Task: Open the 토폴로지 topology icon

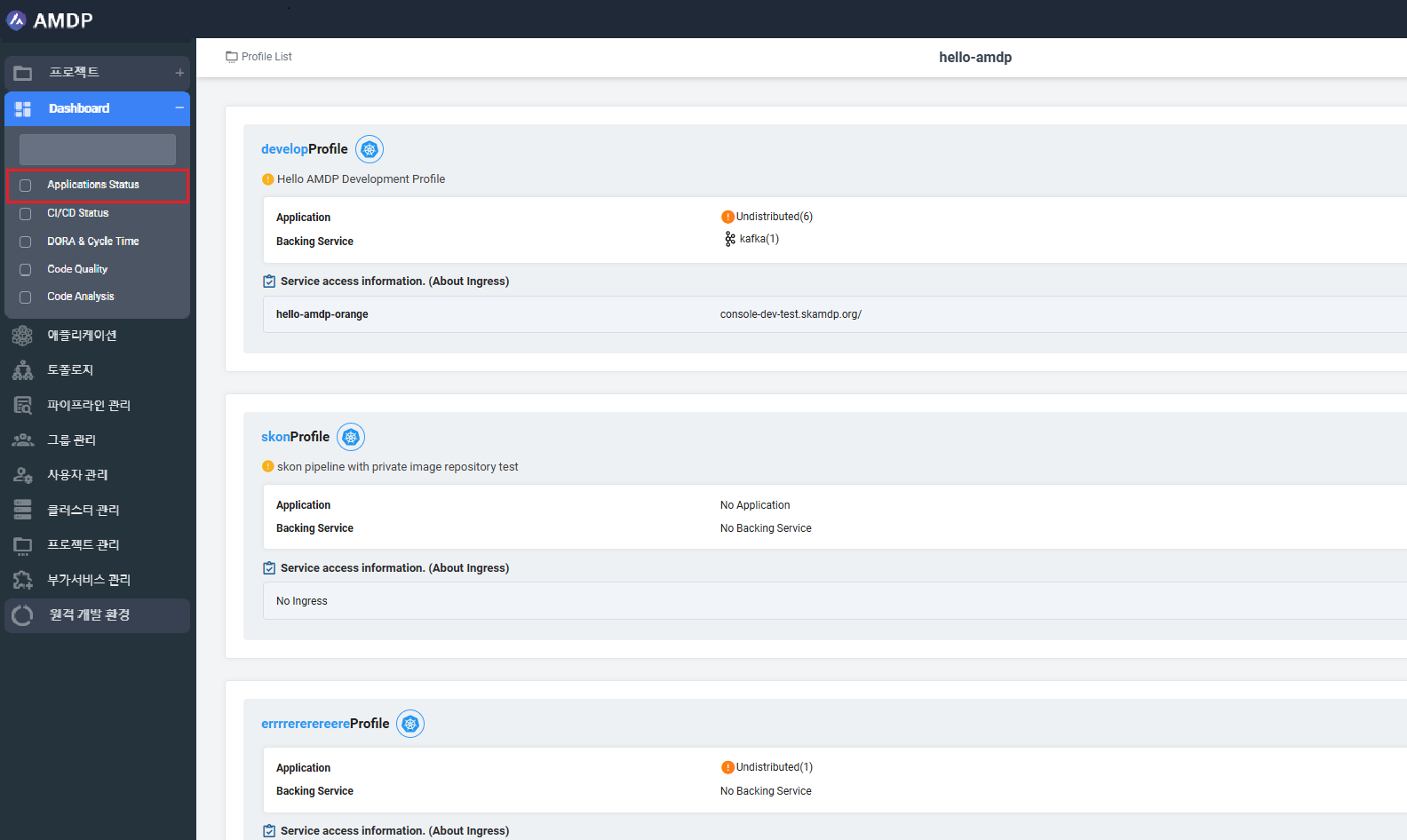Action: click(x=22, y=370)
